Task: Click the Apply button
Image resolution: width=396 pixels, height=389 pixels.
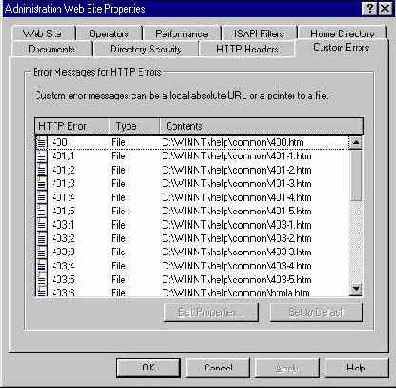Action: pyautogui.click(x=287, y=367)
